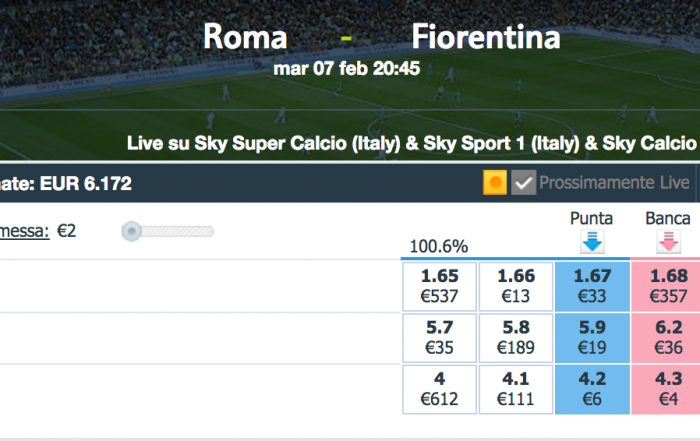This screenshot has height=441, width=700.
Task: Choose the 4.1 odds with €111
Action: point(516,389)
